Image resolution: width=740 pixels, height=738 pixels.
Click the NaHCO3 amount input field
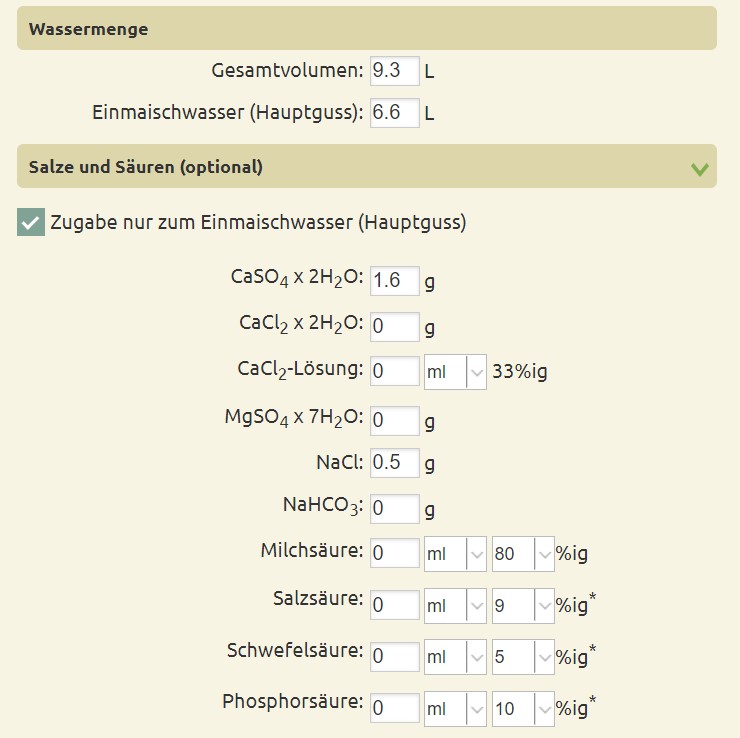click(x=394, y=509)
